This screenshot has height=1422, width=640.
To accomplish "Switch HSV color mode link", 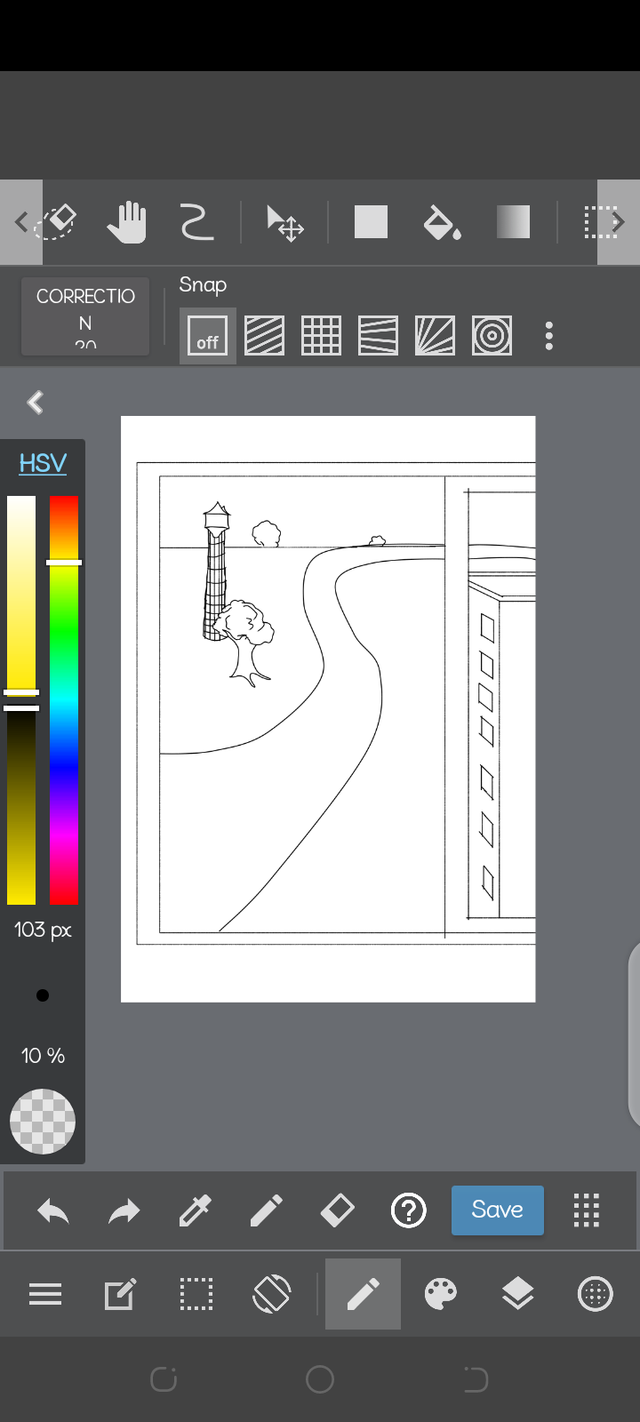I will pyautogui.click(x=43, y=463).
